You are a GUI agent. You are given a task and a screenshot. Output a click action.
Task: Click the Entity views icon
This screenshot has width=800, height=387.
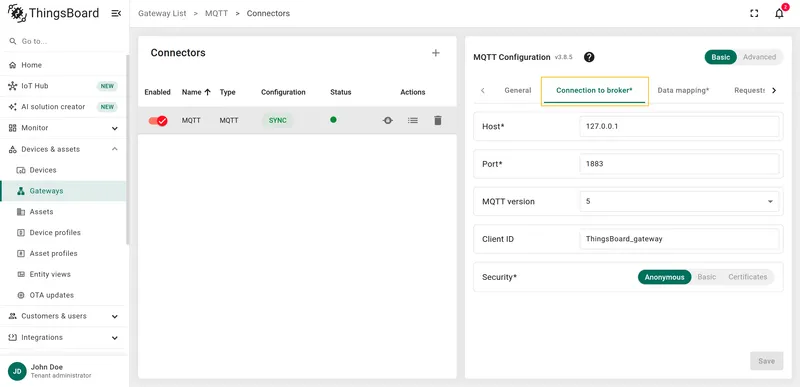(x=21, y=274)
